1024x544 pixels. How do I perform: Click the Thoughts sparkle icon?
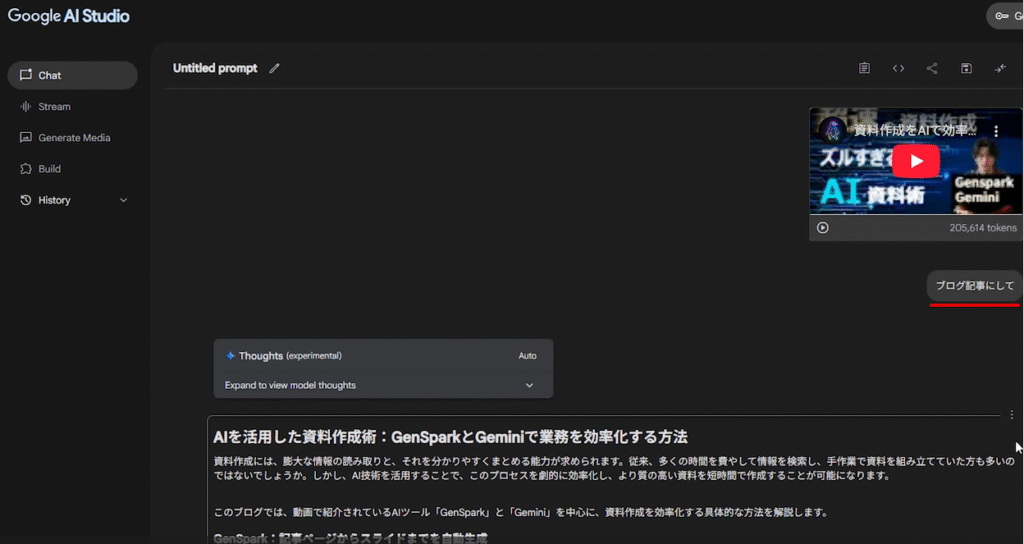(x=230, y=356)
